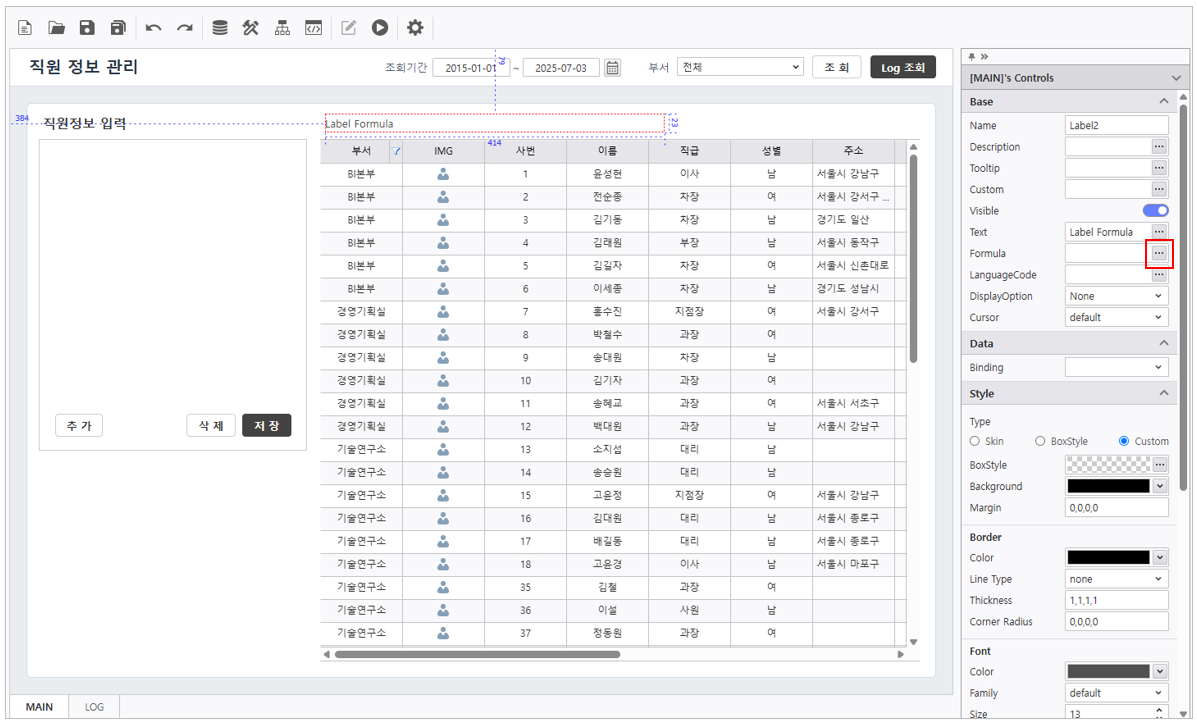Click the New document toolbar icon

(x=26, y=28)
